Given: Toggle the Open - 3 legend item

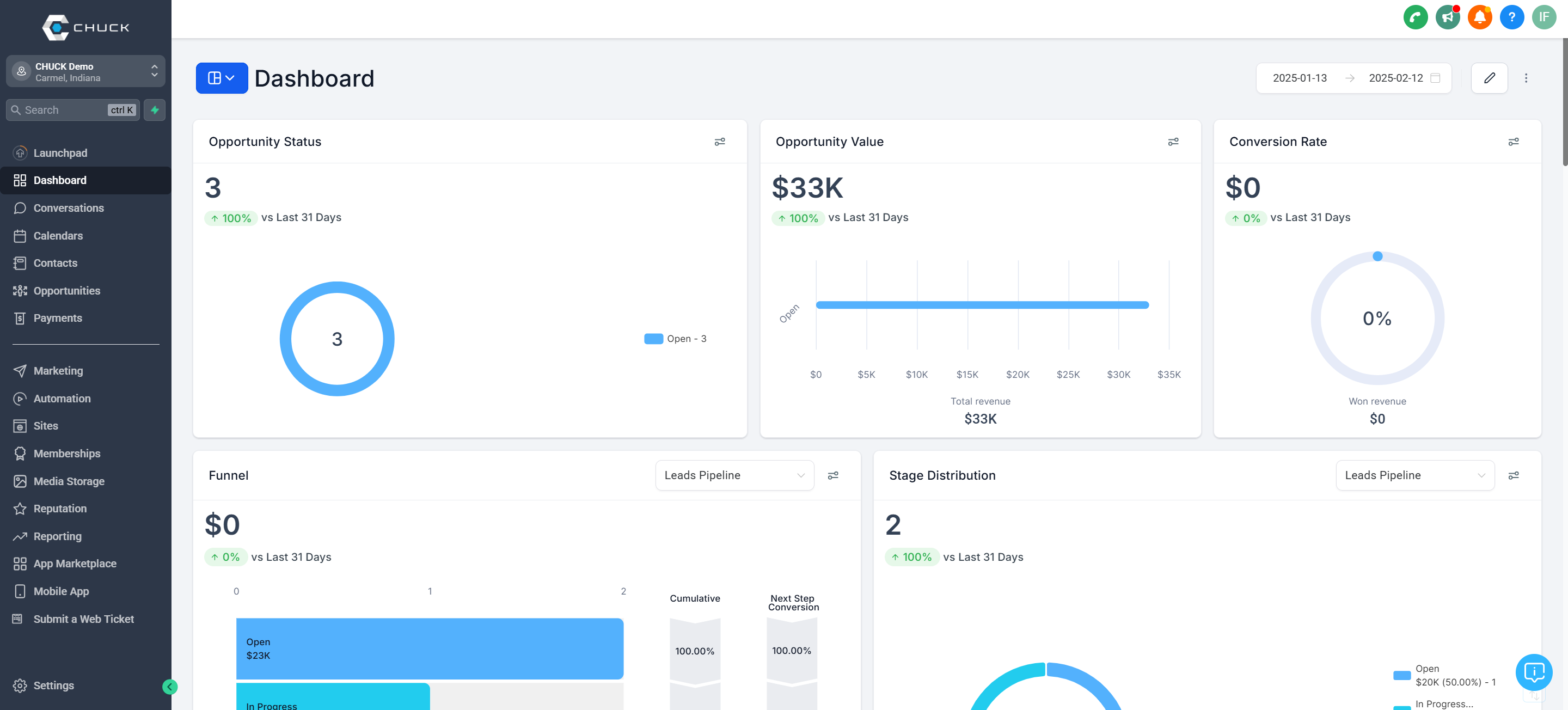Looking at the screenshot, I should click(x=676, y=339).
